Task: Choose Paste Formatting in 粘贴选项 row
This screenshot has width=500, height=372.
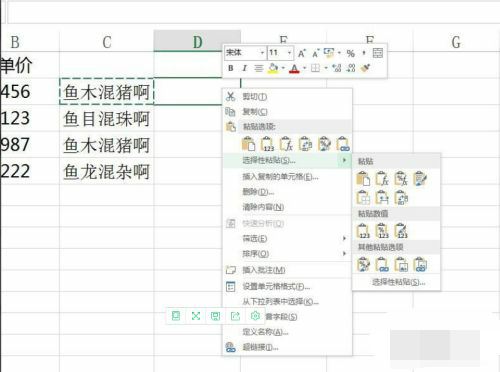Action: pyautogui.click(x=324, y=144)
